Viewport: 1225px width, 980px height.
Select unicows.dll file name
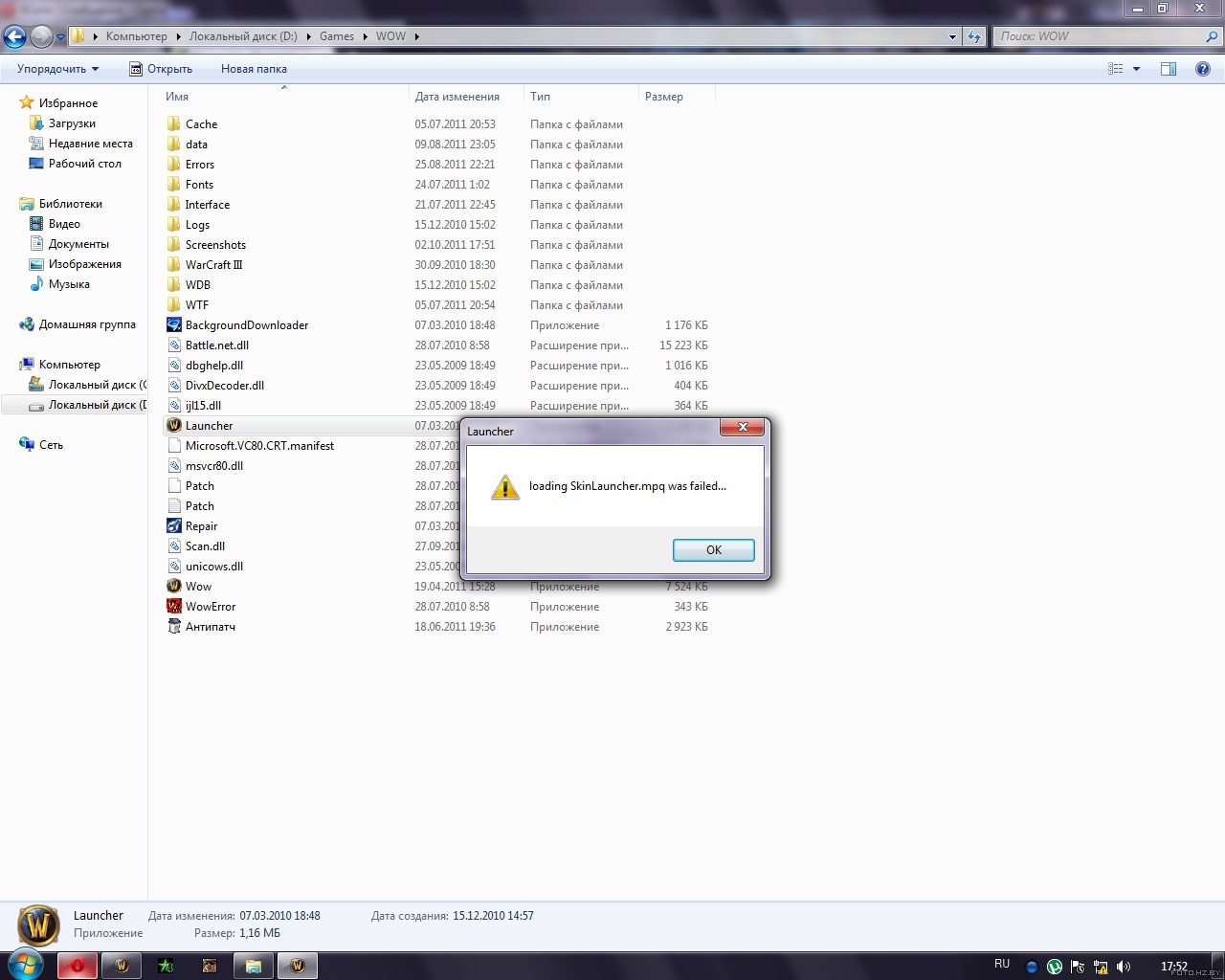(214, 567)
